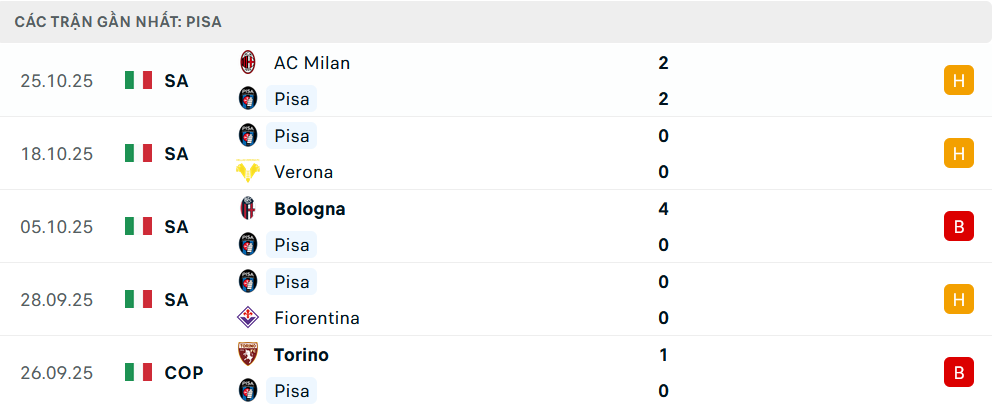This screenshot has height=406, width=992.
Task: Open the Bologna team link
Action: pos(309,209)
